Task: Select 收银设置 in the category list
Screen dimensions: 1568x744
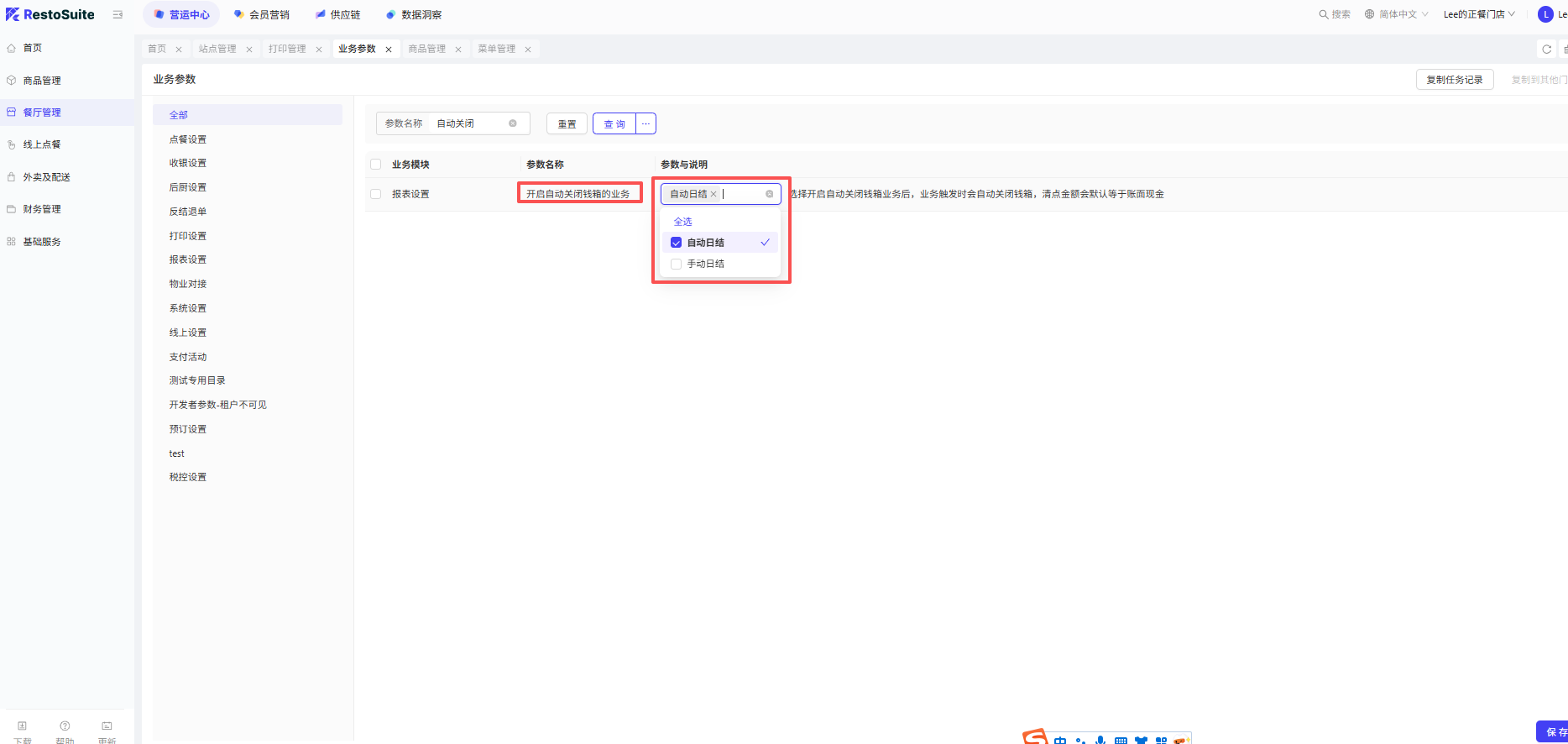Action: [x=188, y=163]
